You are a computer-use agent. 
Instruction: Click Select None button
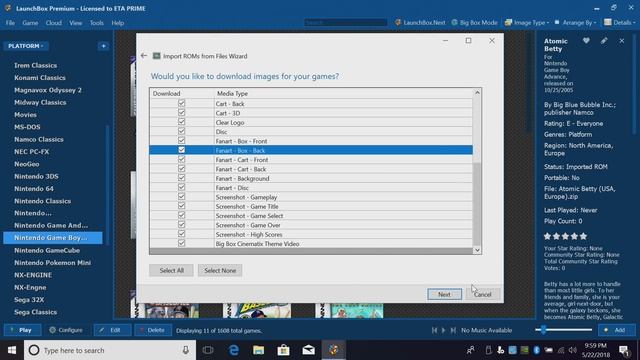220,270
